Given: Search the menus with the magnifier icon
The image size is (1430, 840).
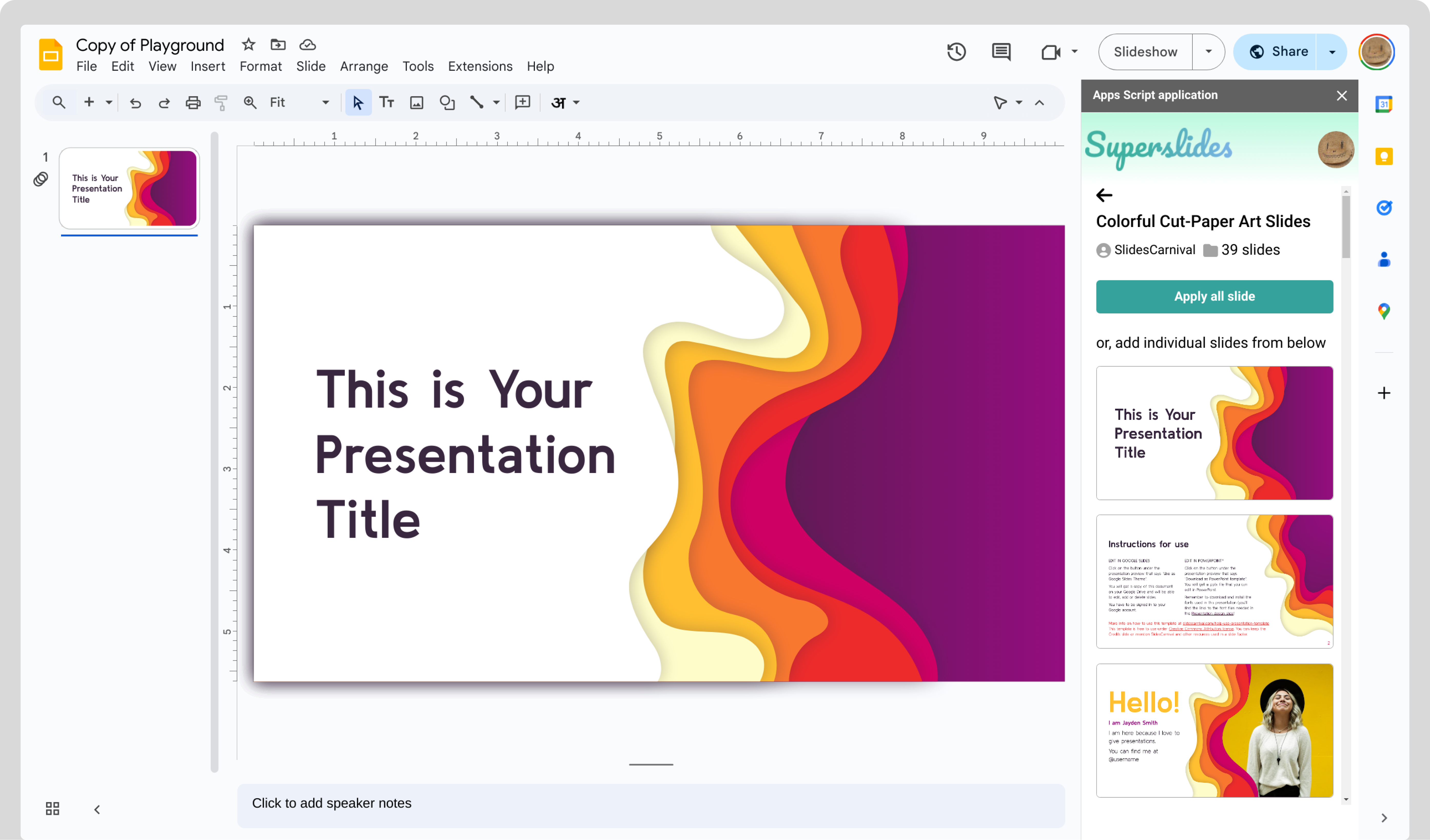Looking at the screenshot, I should pyautogui.click(x=58, y=102).
